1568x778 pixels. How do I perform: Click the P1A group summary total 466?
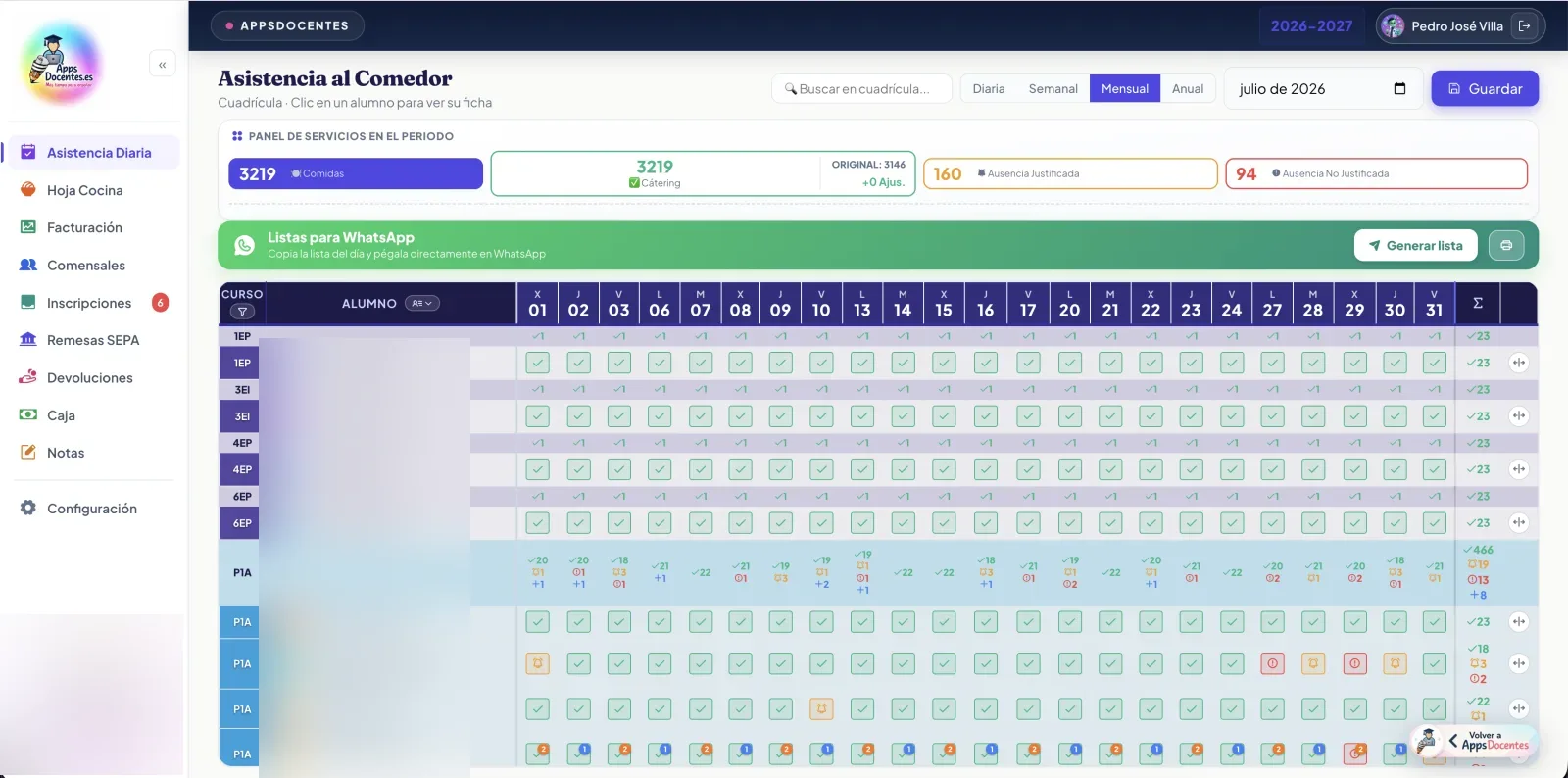click(x=1479, y=550)
